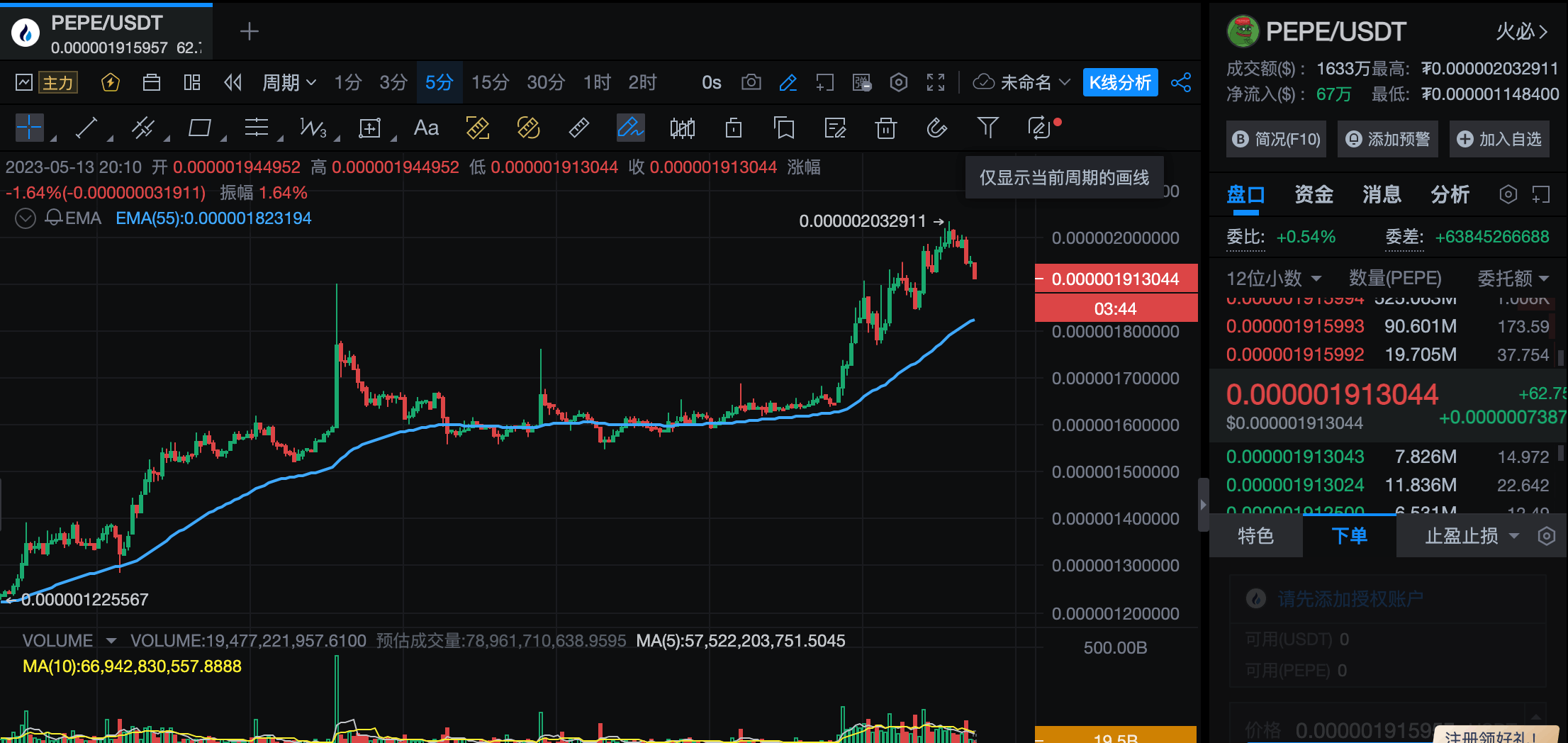Toggle the 主力 main-force indicator
1568x743 pixels.
point(57,83)
